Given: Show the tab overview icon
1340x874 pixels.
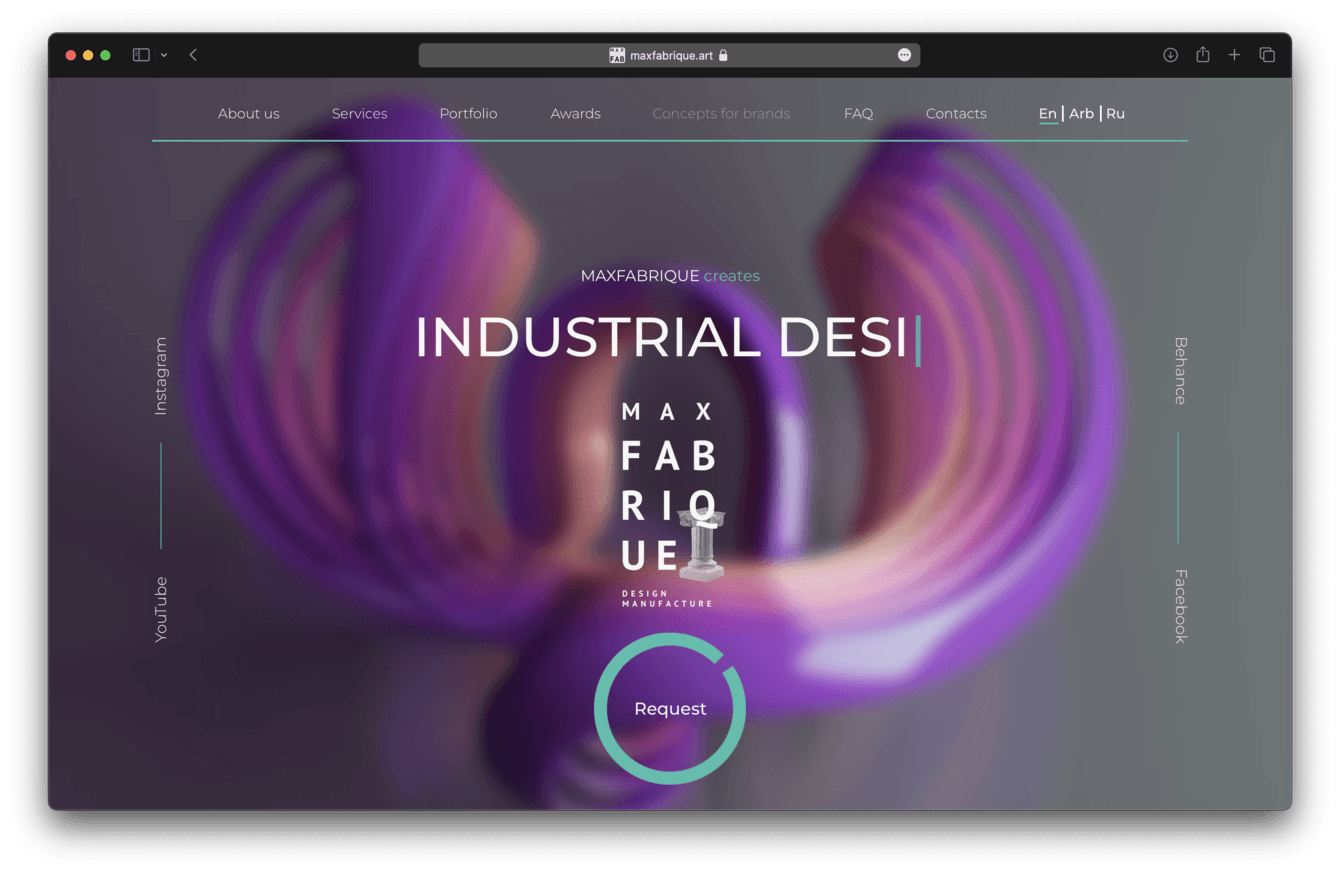Looking at the screenshot, I should pyautogui.click(x=1267, y=55).
